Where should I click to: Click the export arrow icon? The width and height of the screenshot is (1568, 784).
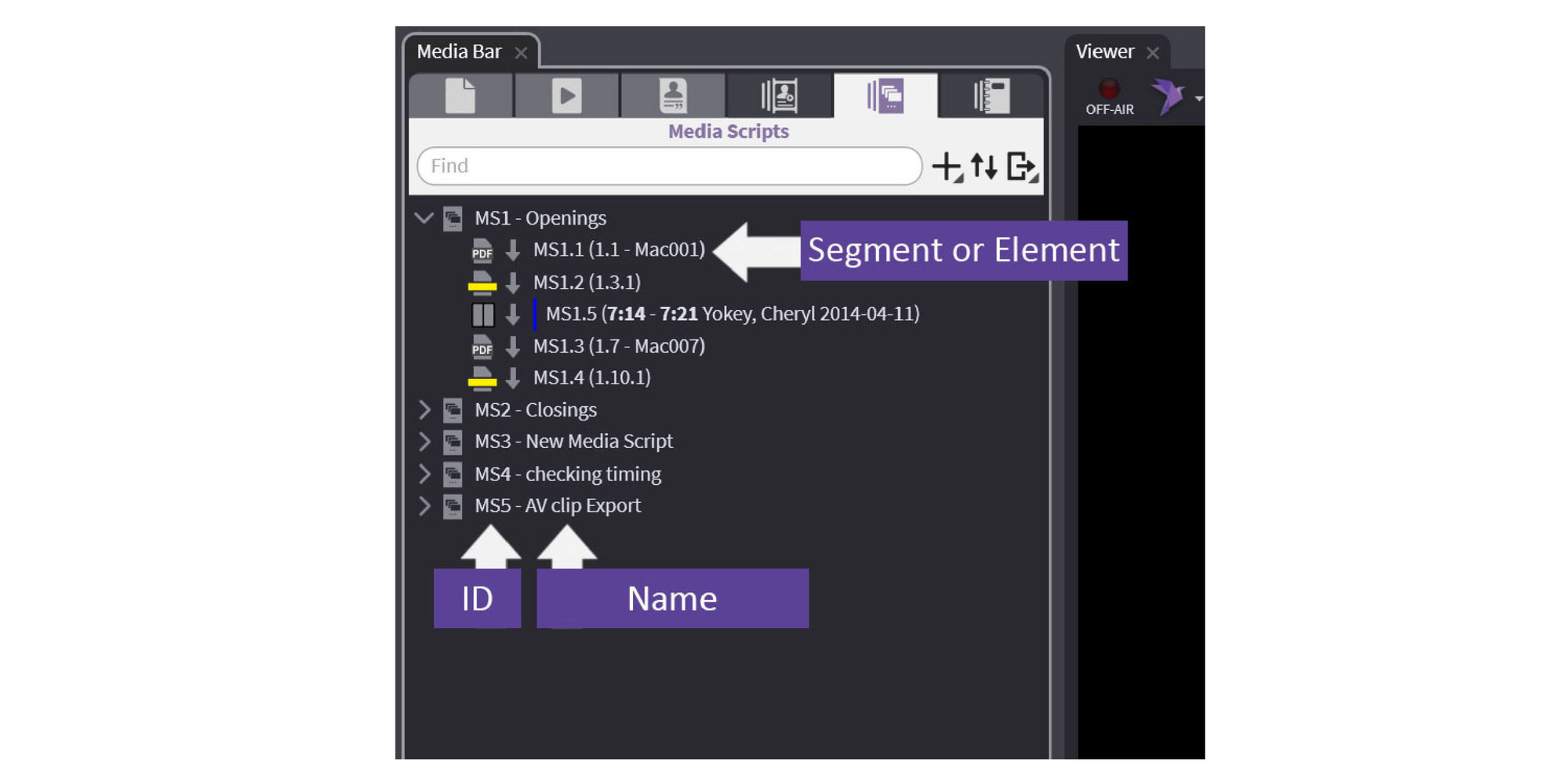[1021, 166]
